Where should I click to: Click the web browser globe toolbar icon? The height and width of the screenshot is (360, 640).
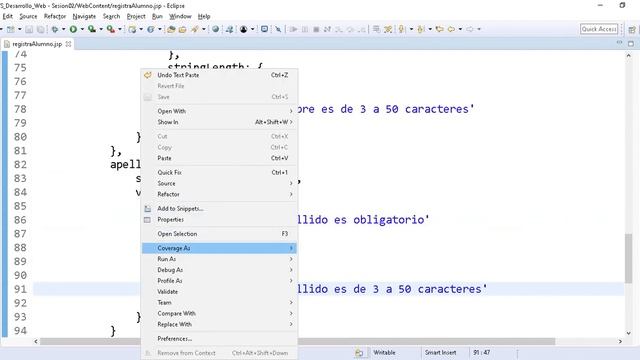tap(216, 29)
